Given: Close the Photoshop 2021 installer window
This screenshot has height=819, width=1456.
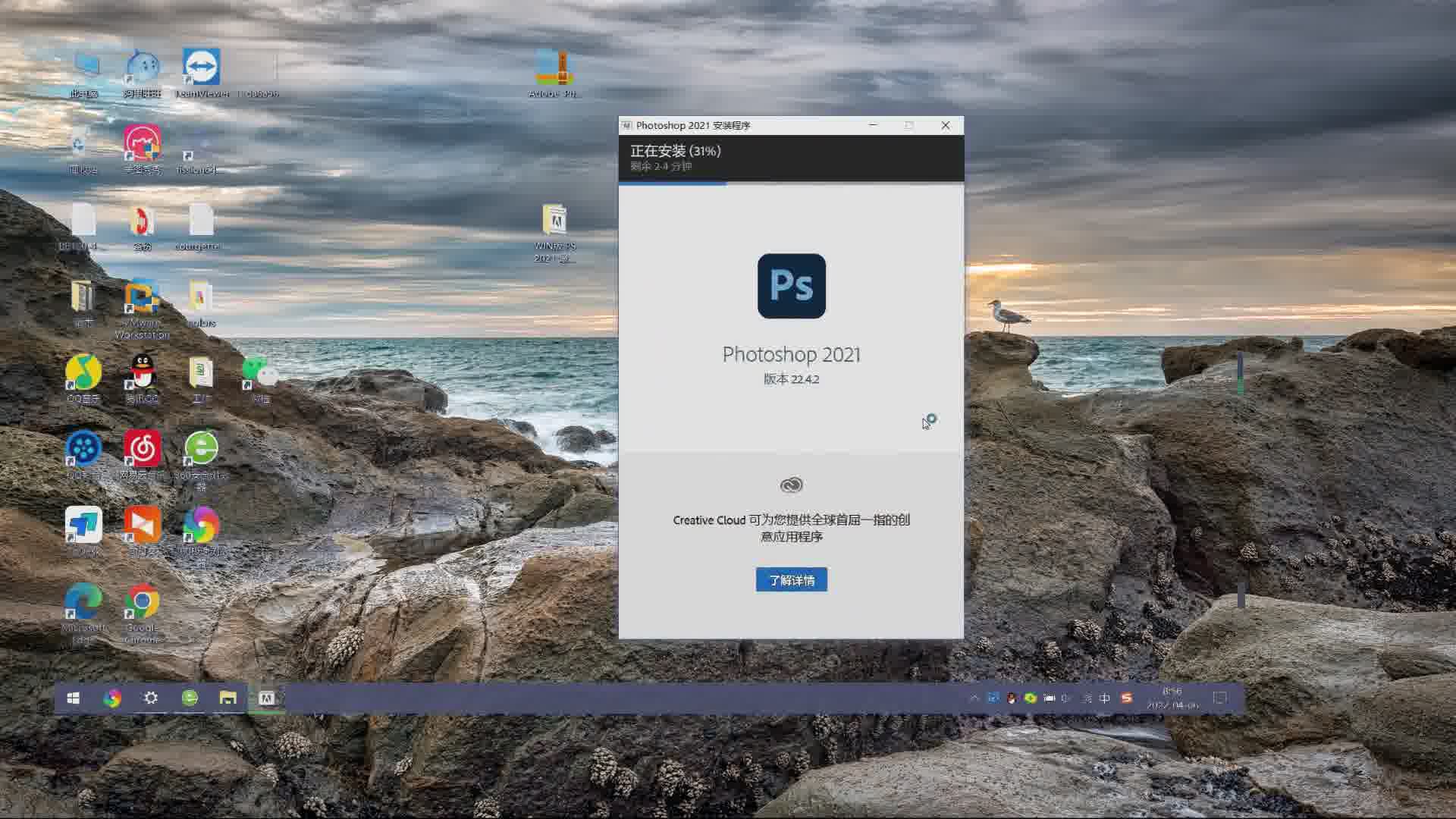Looking at the screenshot, I should [945, 125].
